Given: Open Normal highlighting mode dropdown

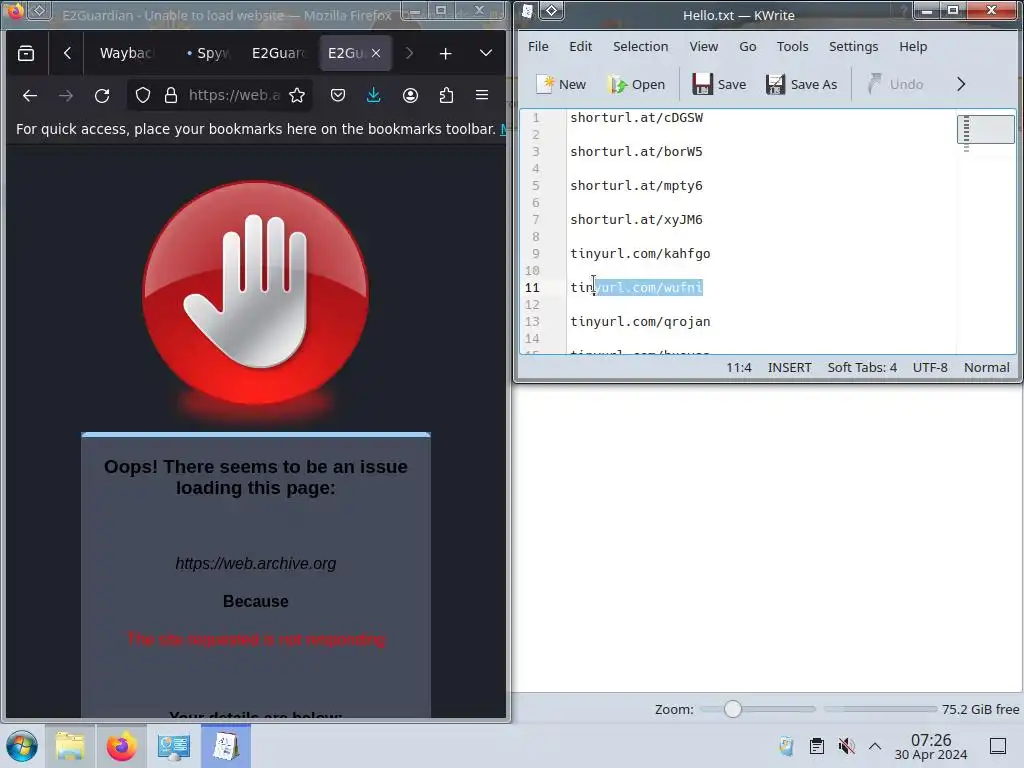Looking at the screenshot, I should tap(987, 368).
